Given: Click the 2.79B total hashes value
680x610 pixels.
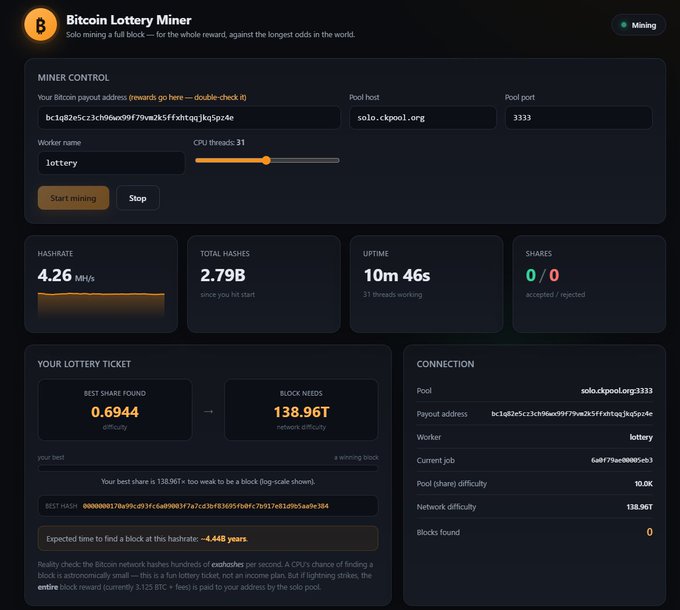Looking at the screenshot, I should (x=223, y=275).
